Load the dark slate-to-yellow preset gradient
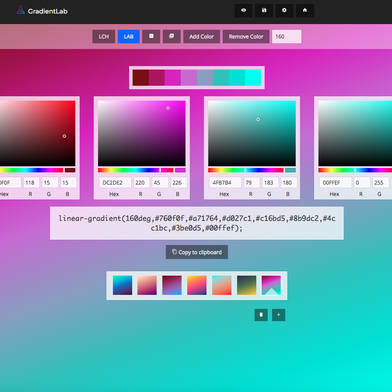The image size is (392, 392). (x=247, y=285)
